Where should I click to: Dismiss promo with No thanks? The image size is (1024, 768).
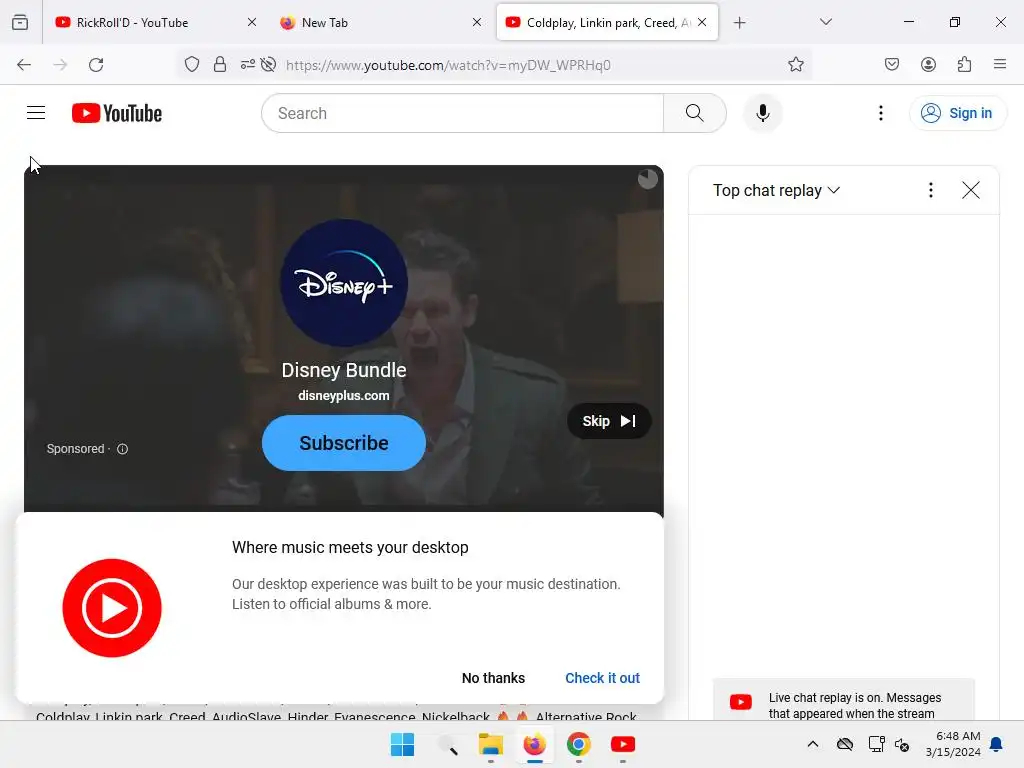coord(493,678)
